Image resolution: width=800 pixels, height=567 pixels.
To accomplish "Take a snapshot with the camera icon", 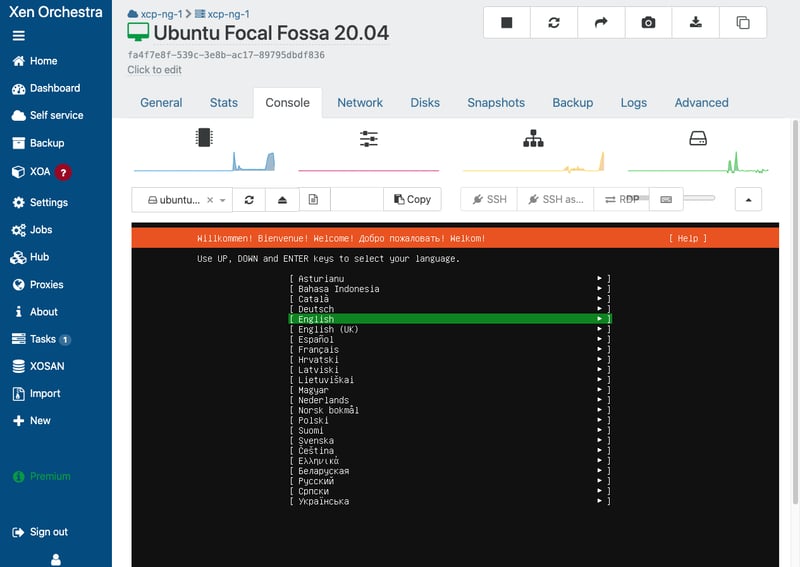I will [648, 22].
